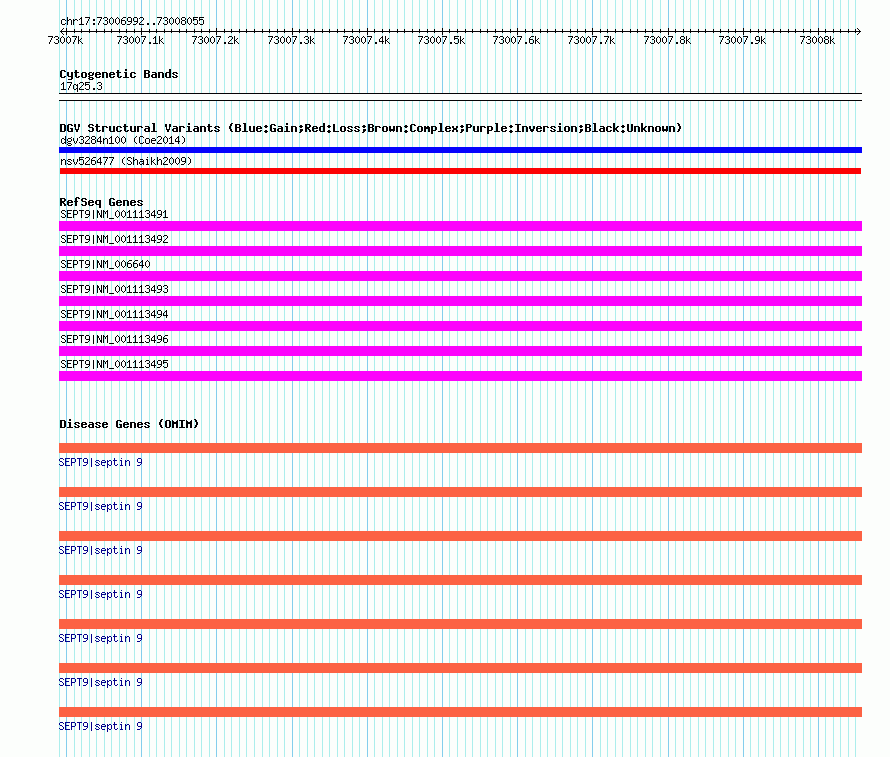
Task: Click the magenta bar under SEPT9|NM_006640
Action: click(x=460, y=276)
